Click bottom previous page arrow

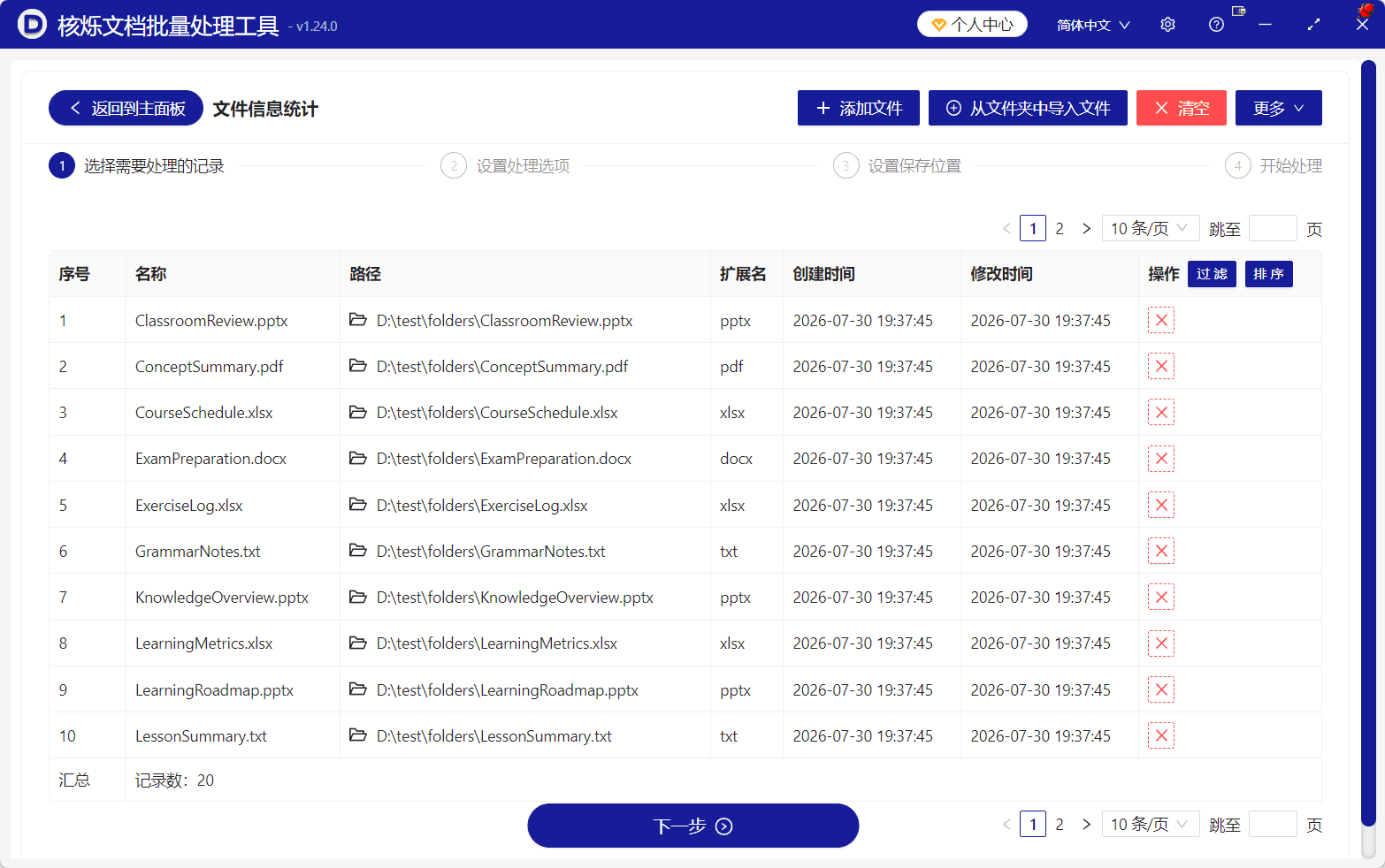[x=1006, y=824]
